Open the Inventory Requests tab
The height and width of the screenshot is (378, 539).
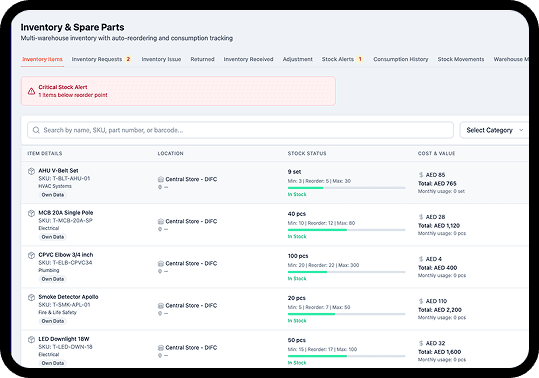point(101,59)
